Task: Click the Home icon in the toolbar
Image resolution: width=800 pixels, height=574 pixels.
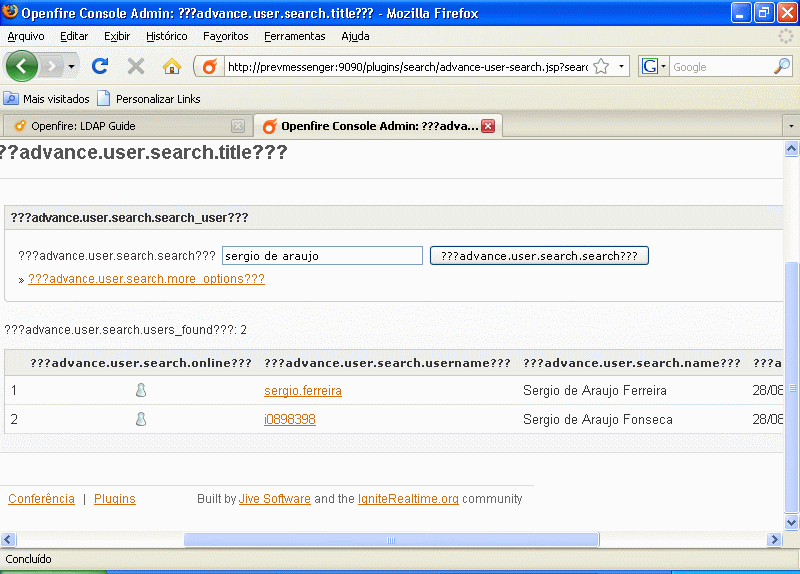Action: pos(172,66)
